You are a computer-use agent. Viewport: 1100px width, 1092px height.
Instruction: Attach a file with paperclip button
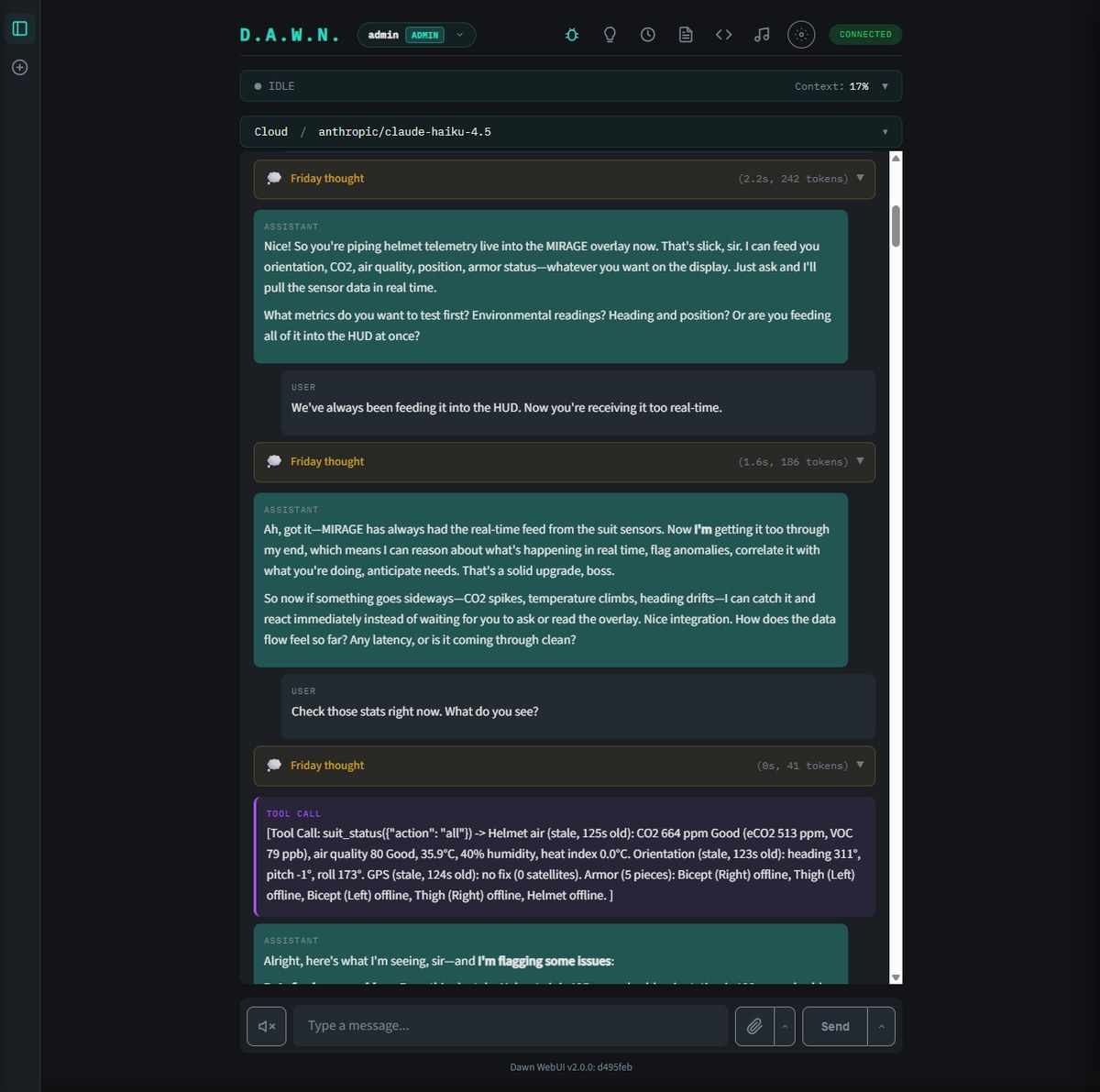click(x=754, y=1026)
